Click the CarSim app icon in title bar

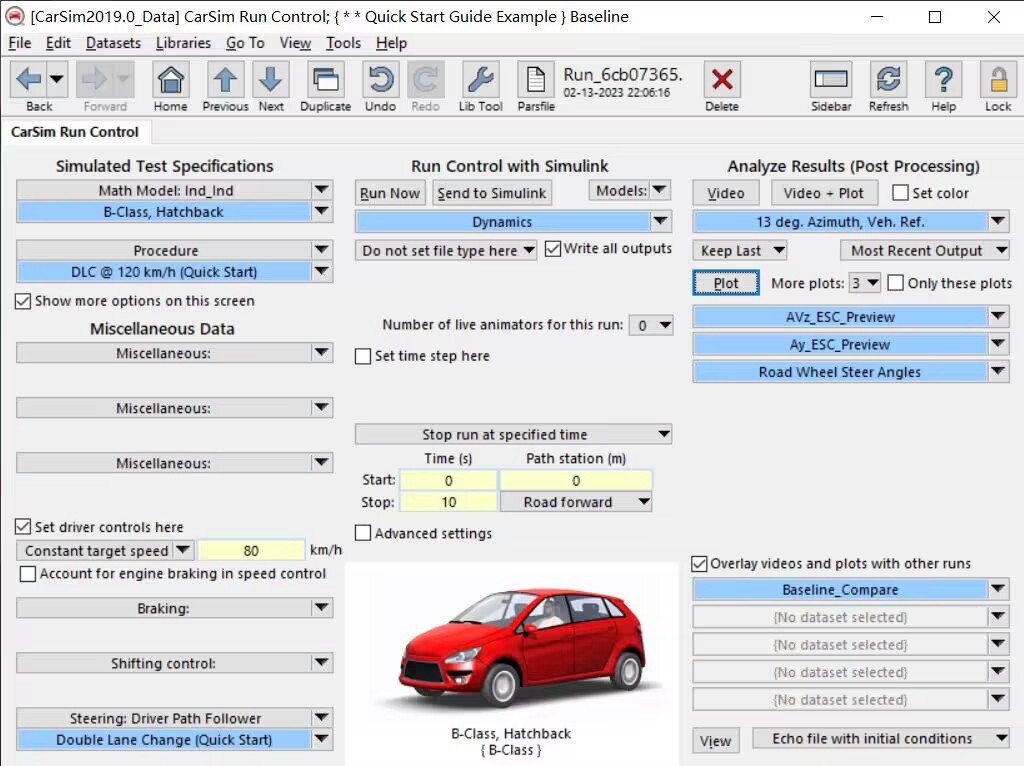coord(14,16)
